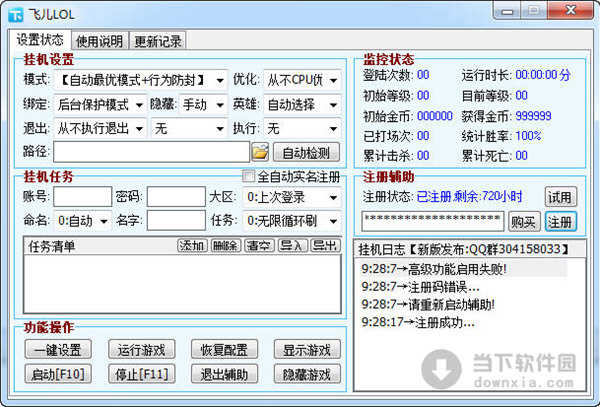Viewport: 600px width, 407px height.
Task: Open the 执行 dropdown showing 无
Action: tap(302, 129)
